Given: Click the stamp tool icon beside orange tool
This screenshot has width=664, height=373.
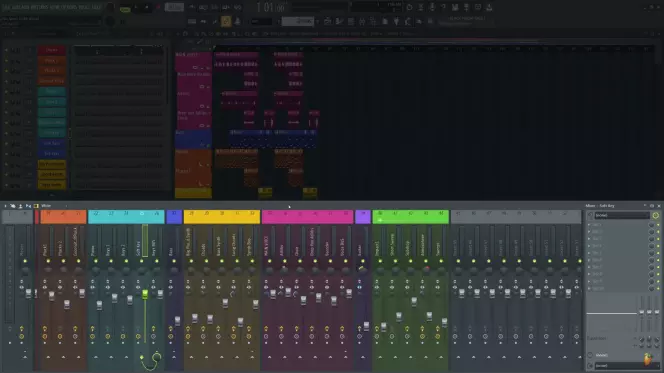Looking at the screenshot, I should tap(237, 21).
